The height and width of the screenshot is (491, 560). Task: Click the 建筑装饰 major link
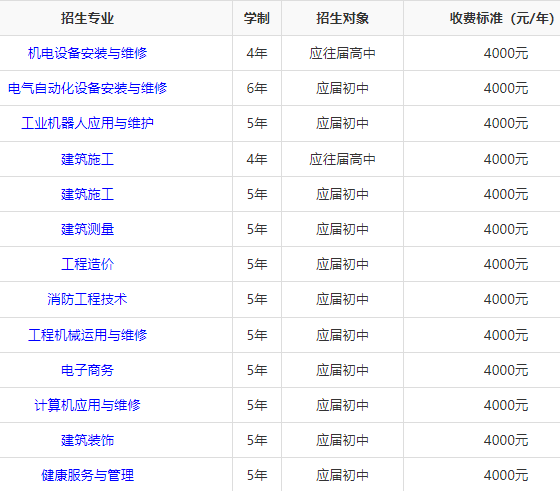88,440
